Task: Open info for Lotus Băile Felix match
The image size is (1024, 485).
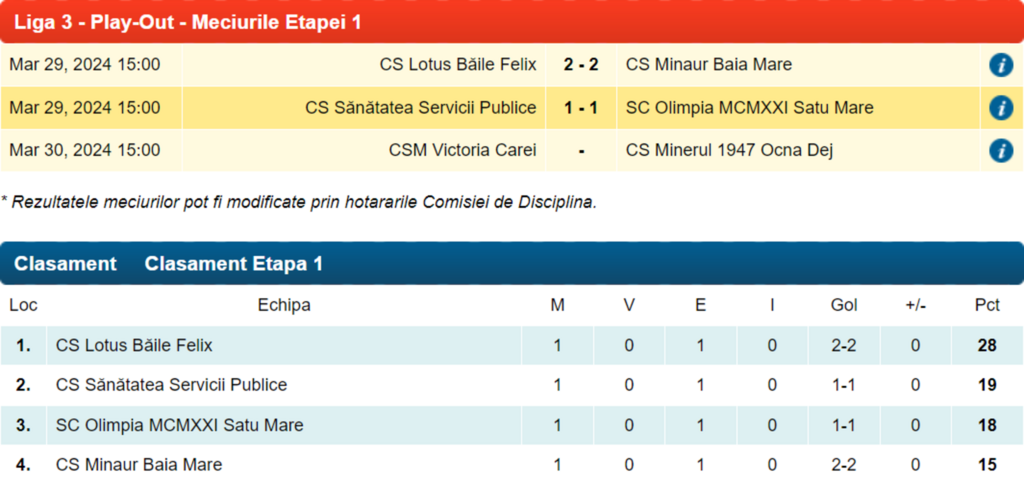Action: (1000, 65)
